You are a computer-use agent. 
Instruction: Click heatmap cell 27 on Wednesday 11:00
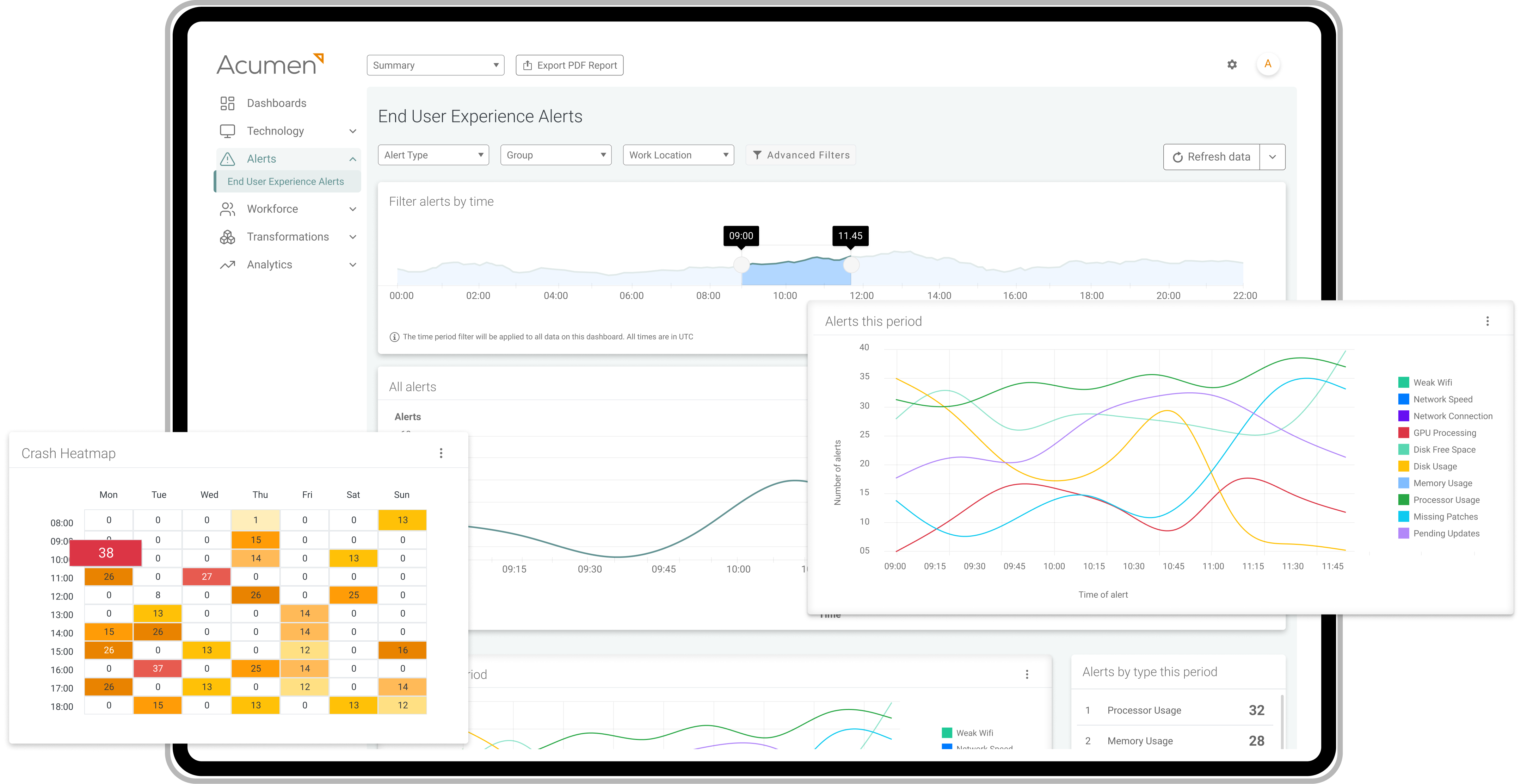pyautogui.click(x=207, y=577)
